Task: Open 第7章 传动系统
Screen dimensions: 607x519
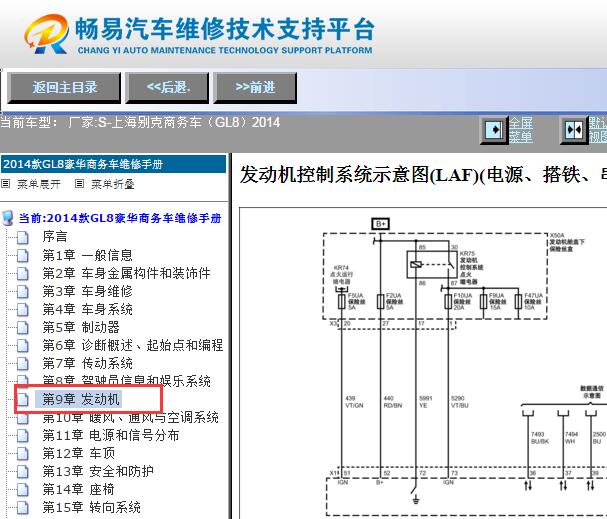Action: tap(87, 363)
